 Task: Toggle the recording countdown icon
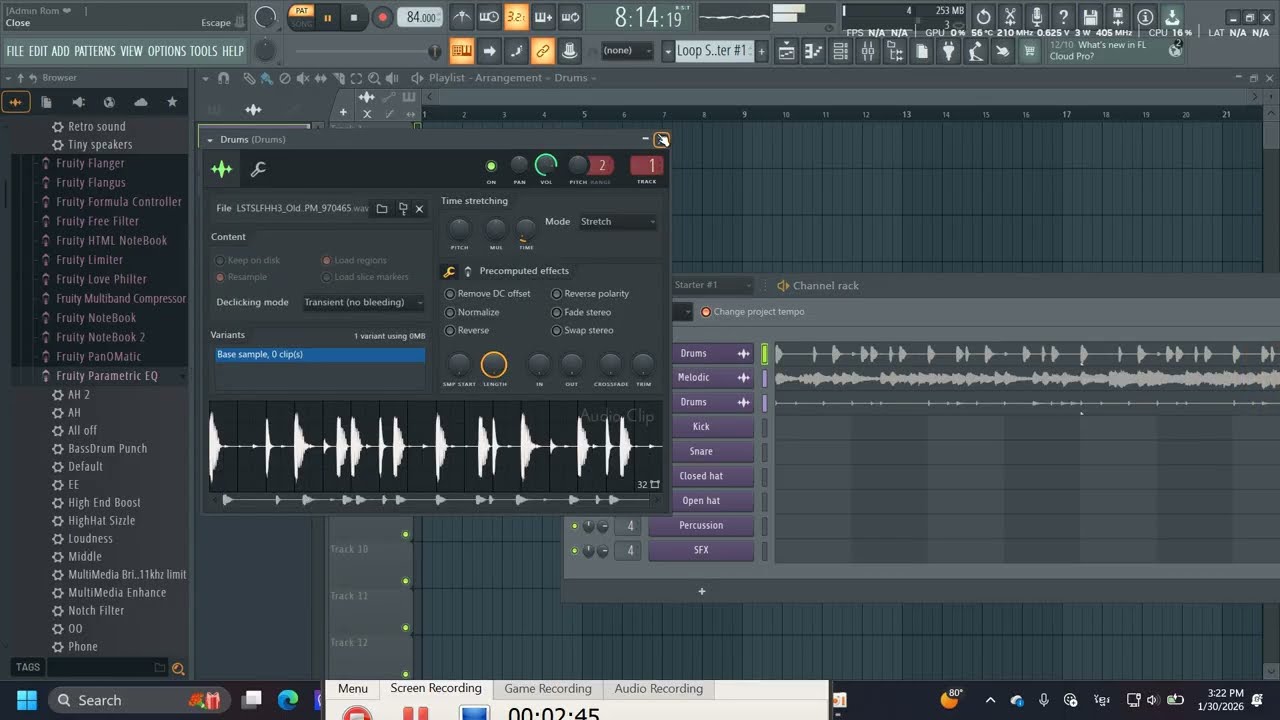pyautogui.click(x=516, y=17)
